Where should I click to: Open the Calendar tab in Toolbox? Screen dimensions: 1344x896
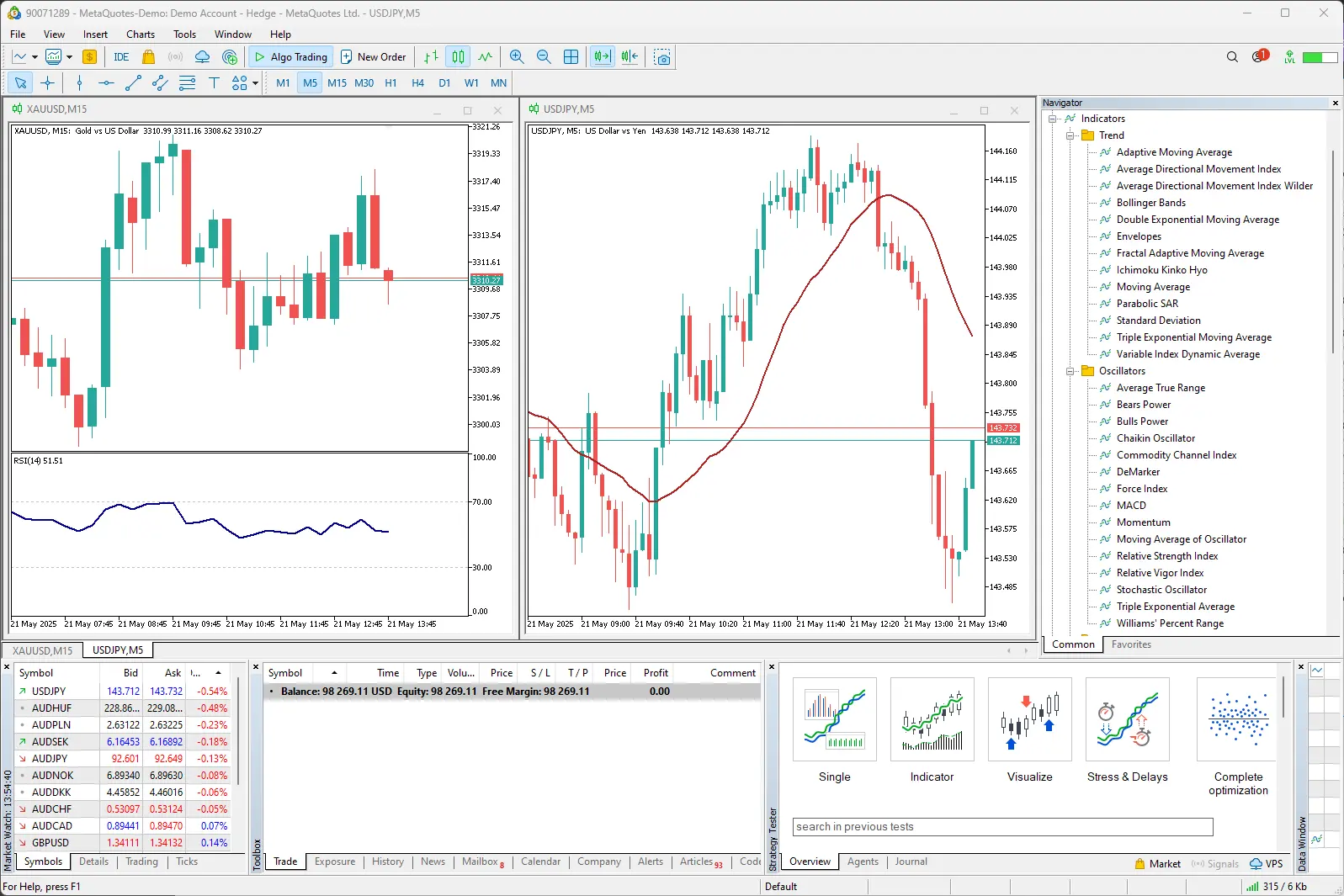(540, 862)
